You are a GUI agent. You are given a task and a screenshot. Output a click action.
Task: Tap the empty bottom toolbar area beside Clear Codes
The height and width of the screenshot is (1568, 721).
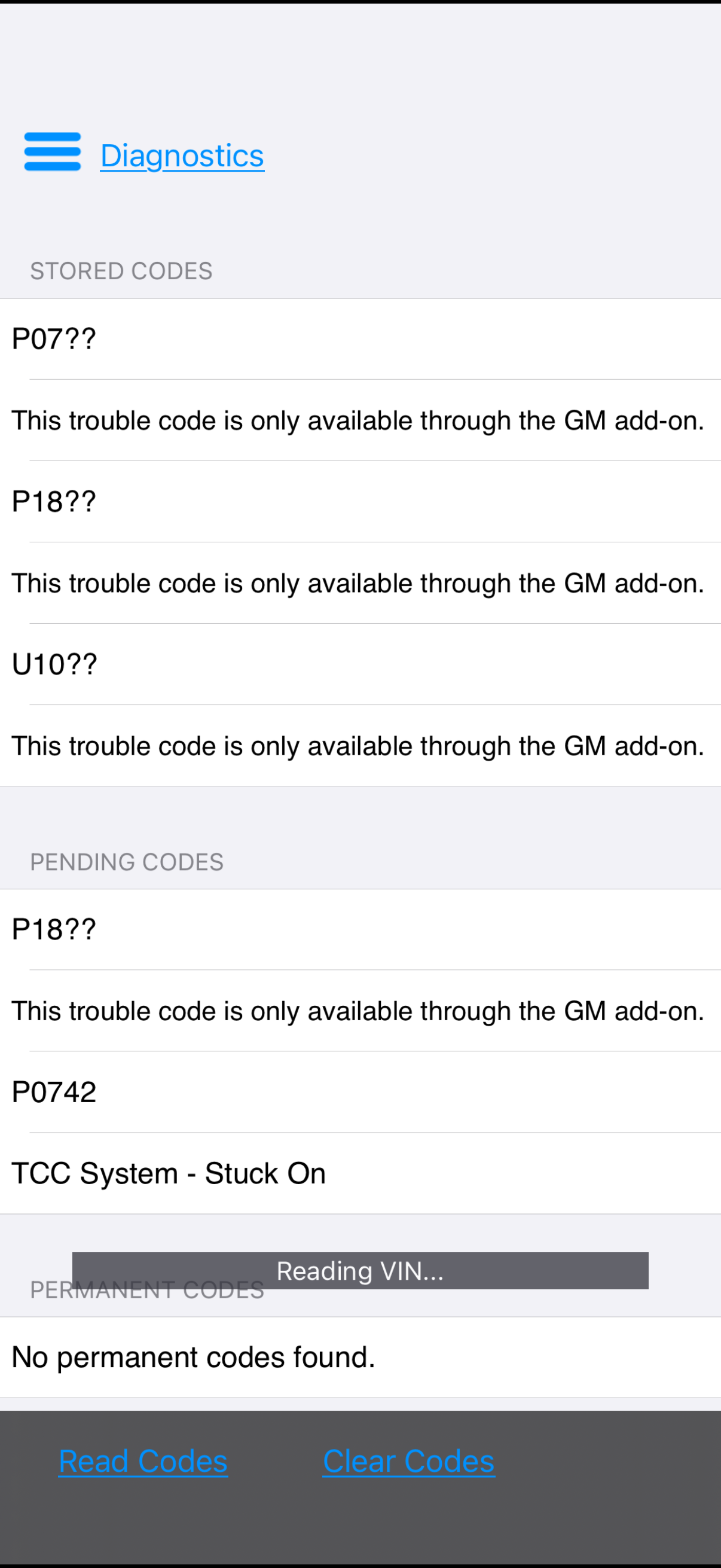(x=609, y=1461)
